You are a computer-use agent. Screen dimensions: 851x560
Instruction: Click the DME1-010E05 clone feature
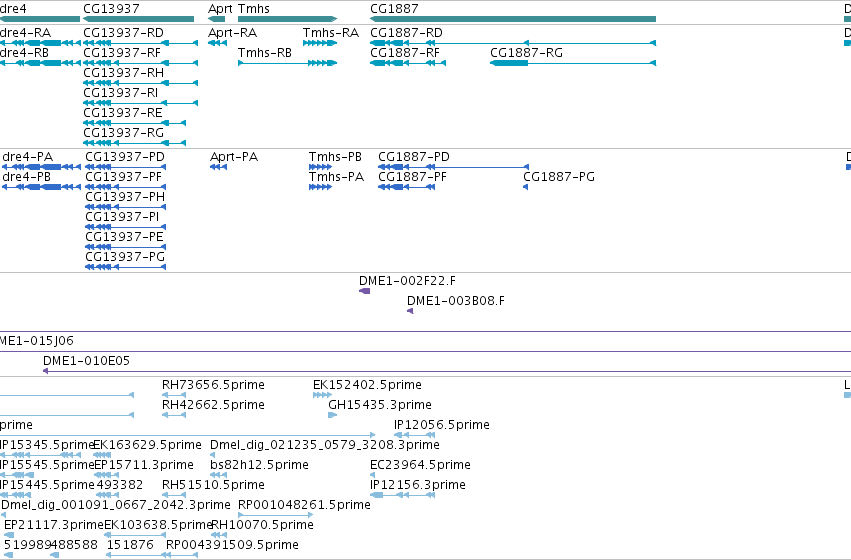pyautogui.click(x=447, y=372)
